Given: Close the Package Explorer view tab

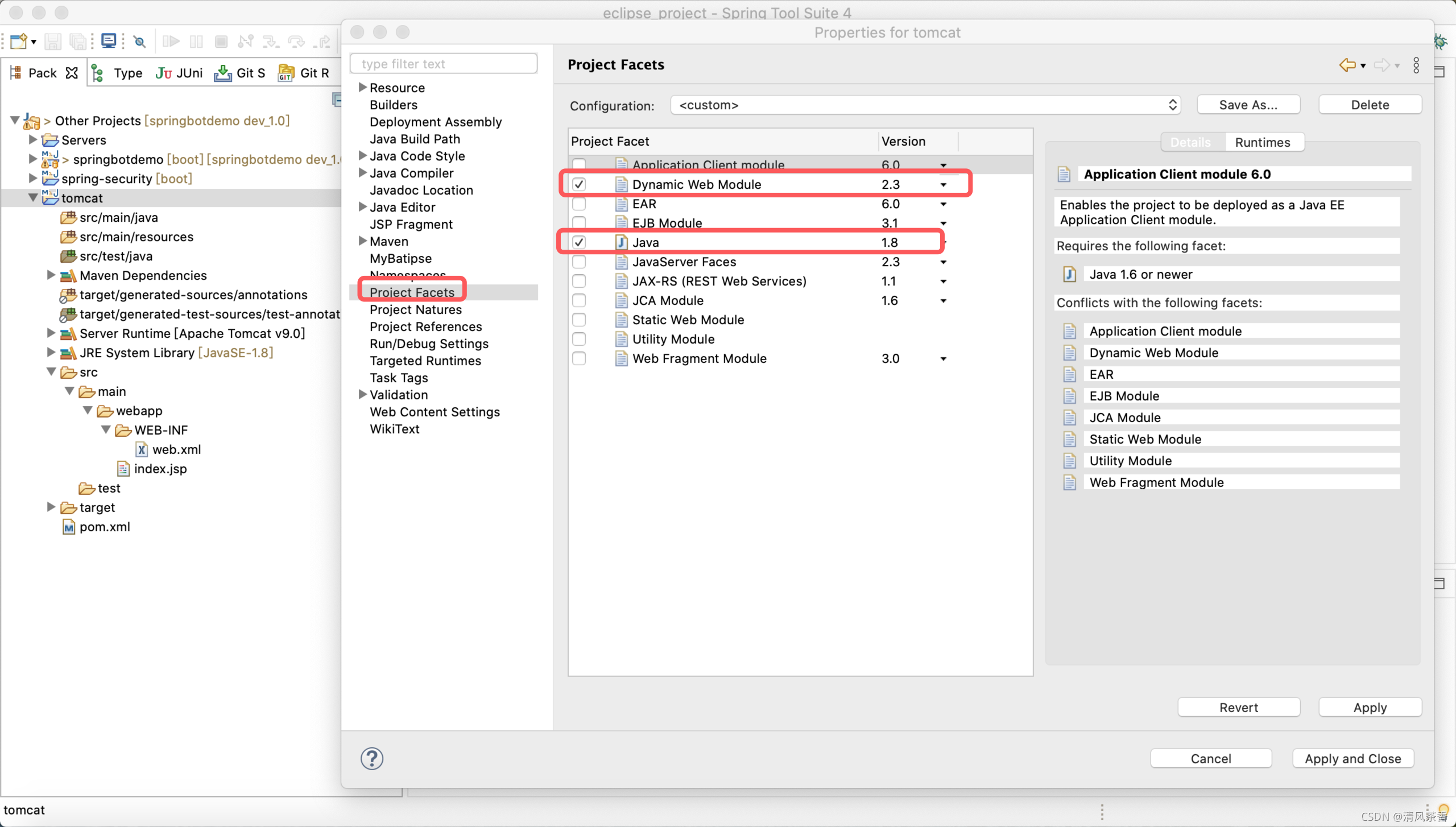Looking at the screenshot, I should 72,73.
